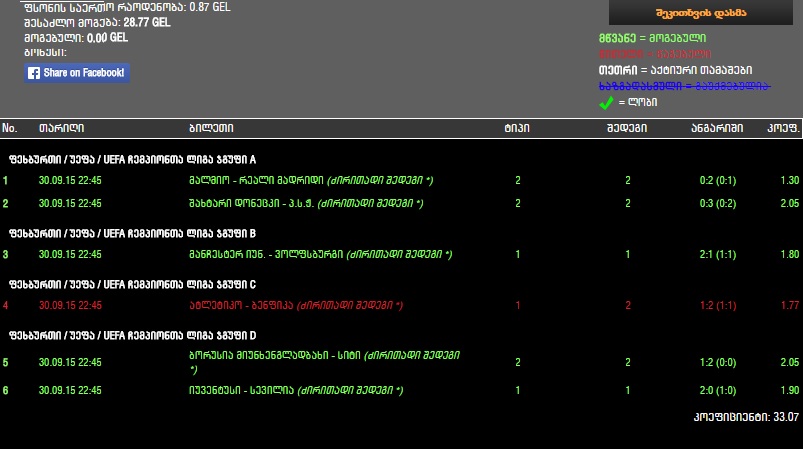Click the won amount 0.00 GEL
This screenshot has width=803, height=449.
[x=108, y=38]
